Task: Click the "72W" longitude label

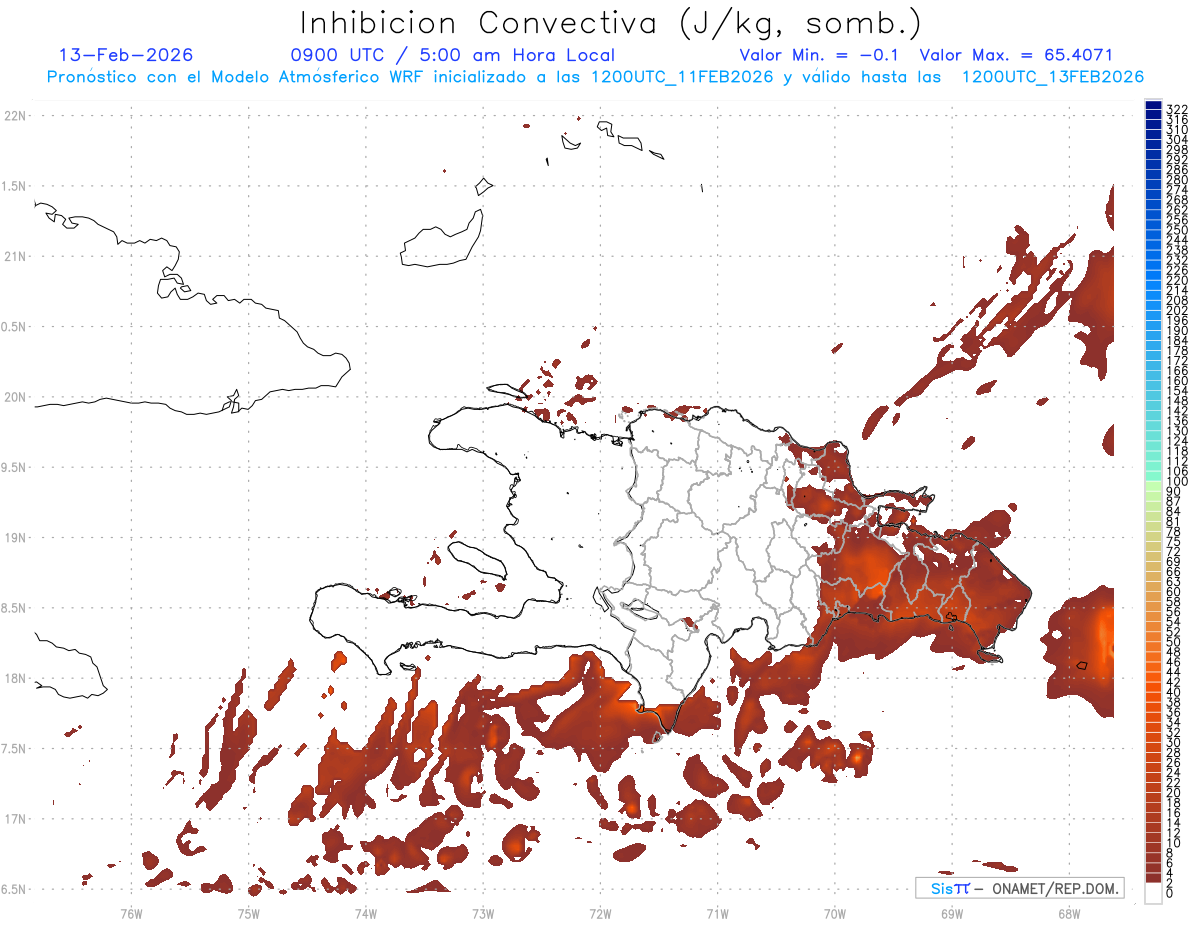Action: pyautogui.click(x=600, y=913)
